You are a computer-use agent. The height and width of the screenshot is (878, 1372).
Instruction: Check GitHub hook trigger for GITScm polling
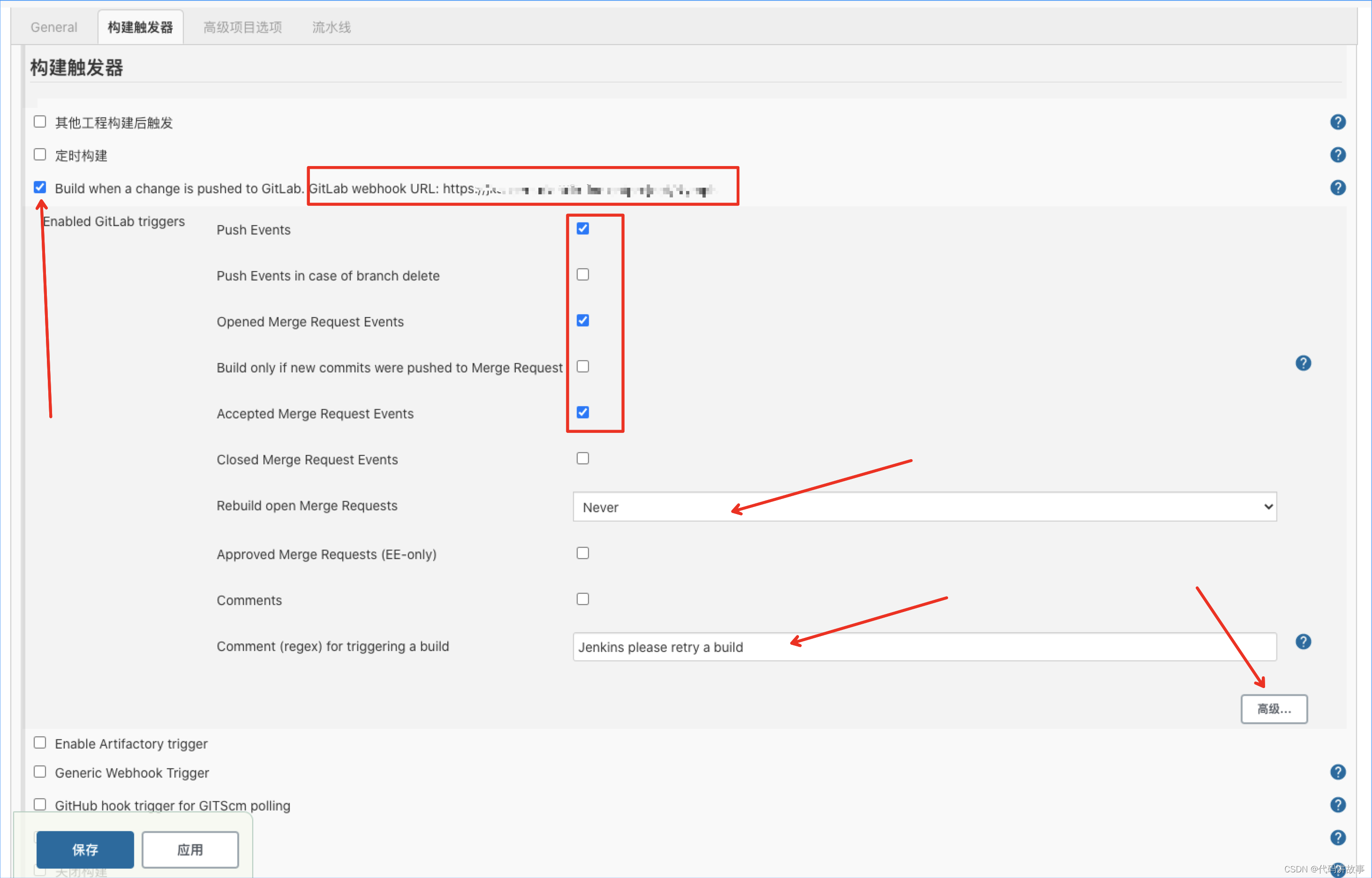40,804
